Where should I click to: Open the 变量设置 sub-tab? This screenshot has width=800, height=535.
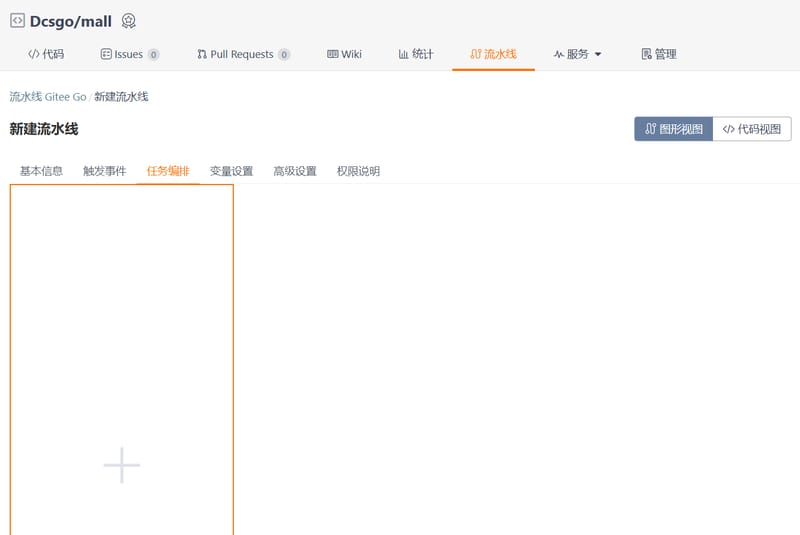pyautogui.click(x=232, y=171)
